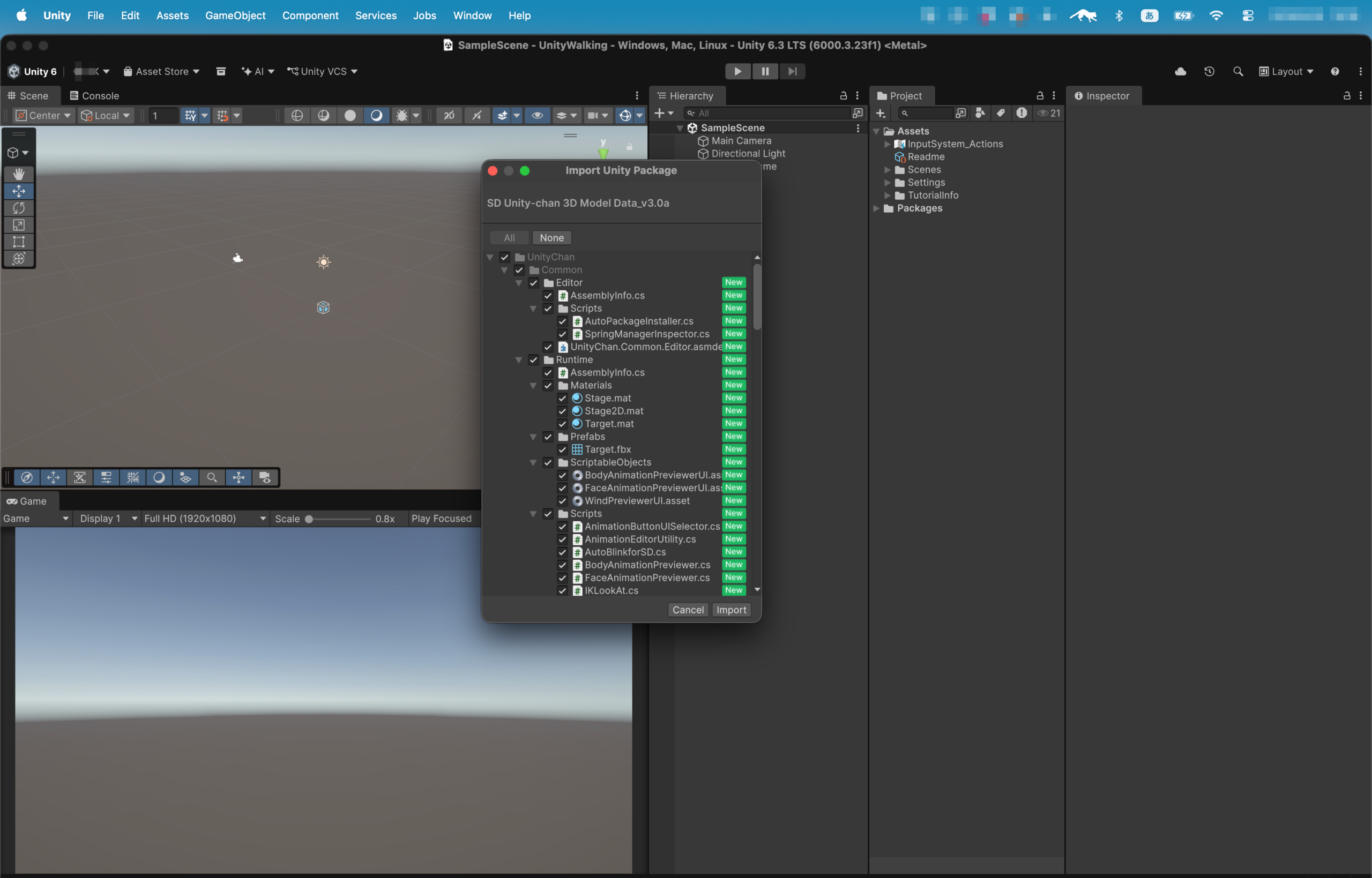Image resolution: width=1372 pixels, height=878 pixels.
Task: Select the Hand view tool
Action: click(19, 174)
